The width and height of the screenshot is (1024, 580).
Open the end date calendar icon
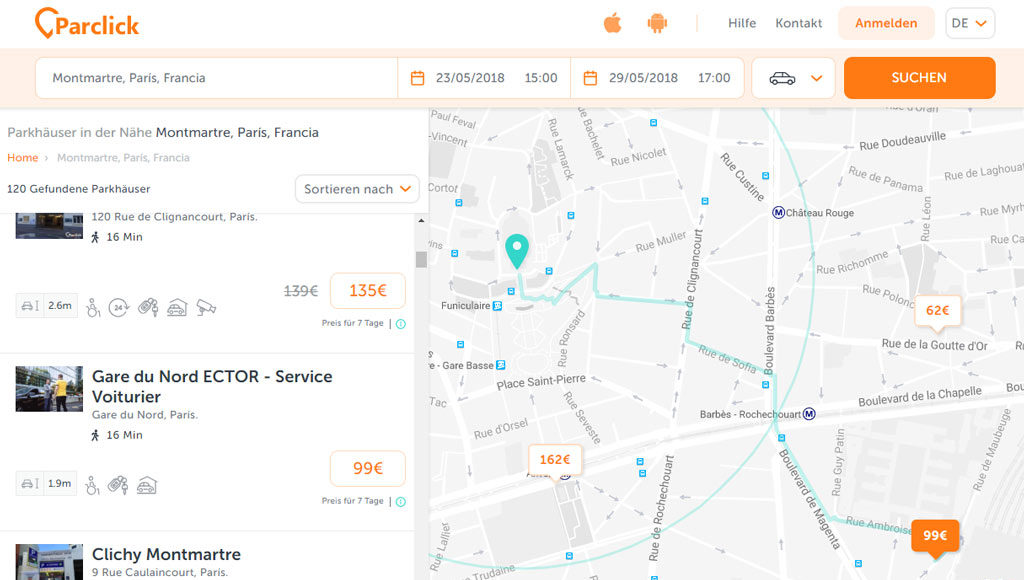click(590, 78)
